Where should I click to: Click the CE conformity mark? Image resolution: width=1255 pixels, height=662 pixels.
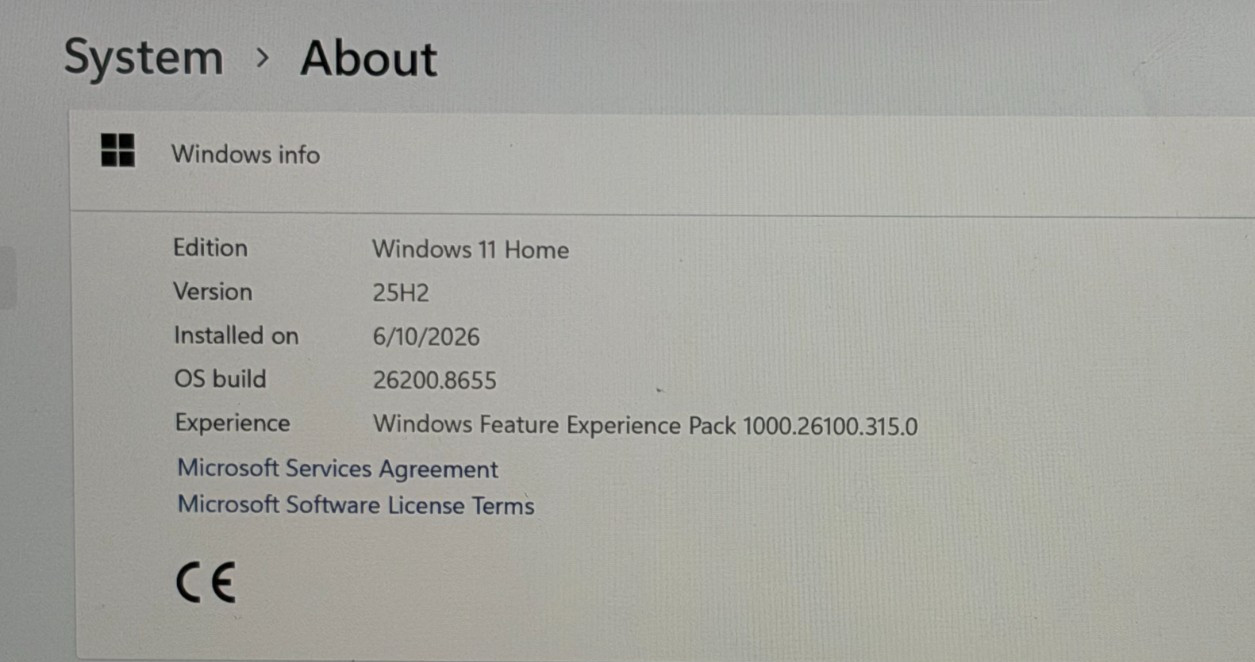coord(205,582)
